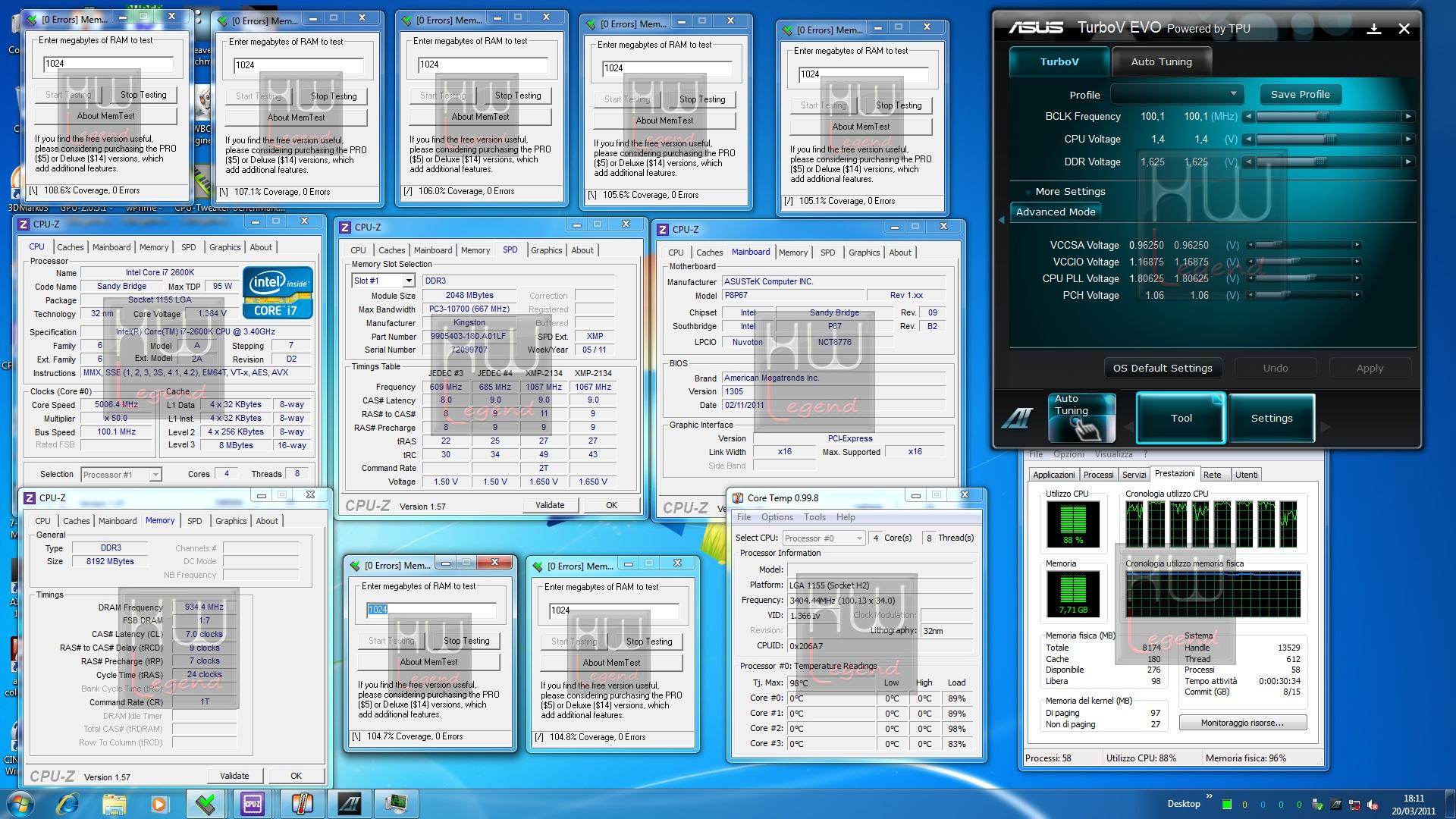
Task: Select the Advanced Mode tab
Action: (1056, 212)
